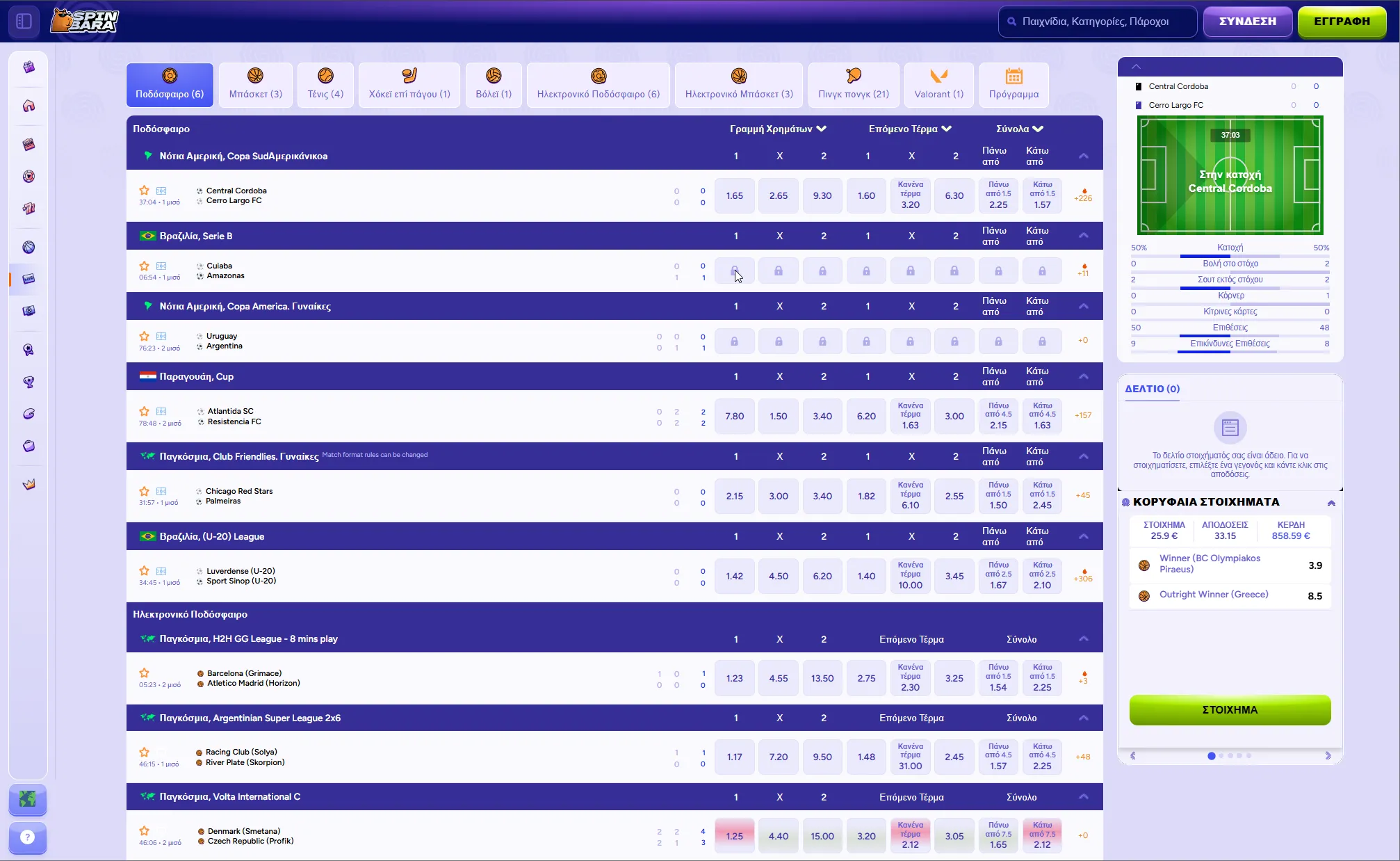Click the ΣΥΝΔΕΣΗ login button
This screenshot has height=861, width=1400.
click(1248, 22)
